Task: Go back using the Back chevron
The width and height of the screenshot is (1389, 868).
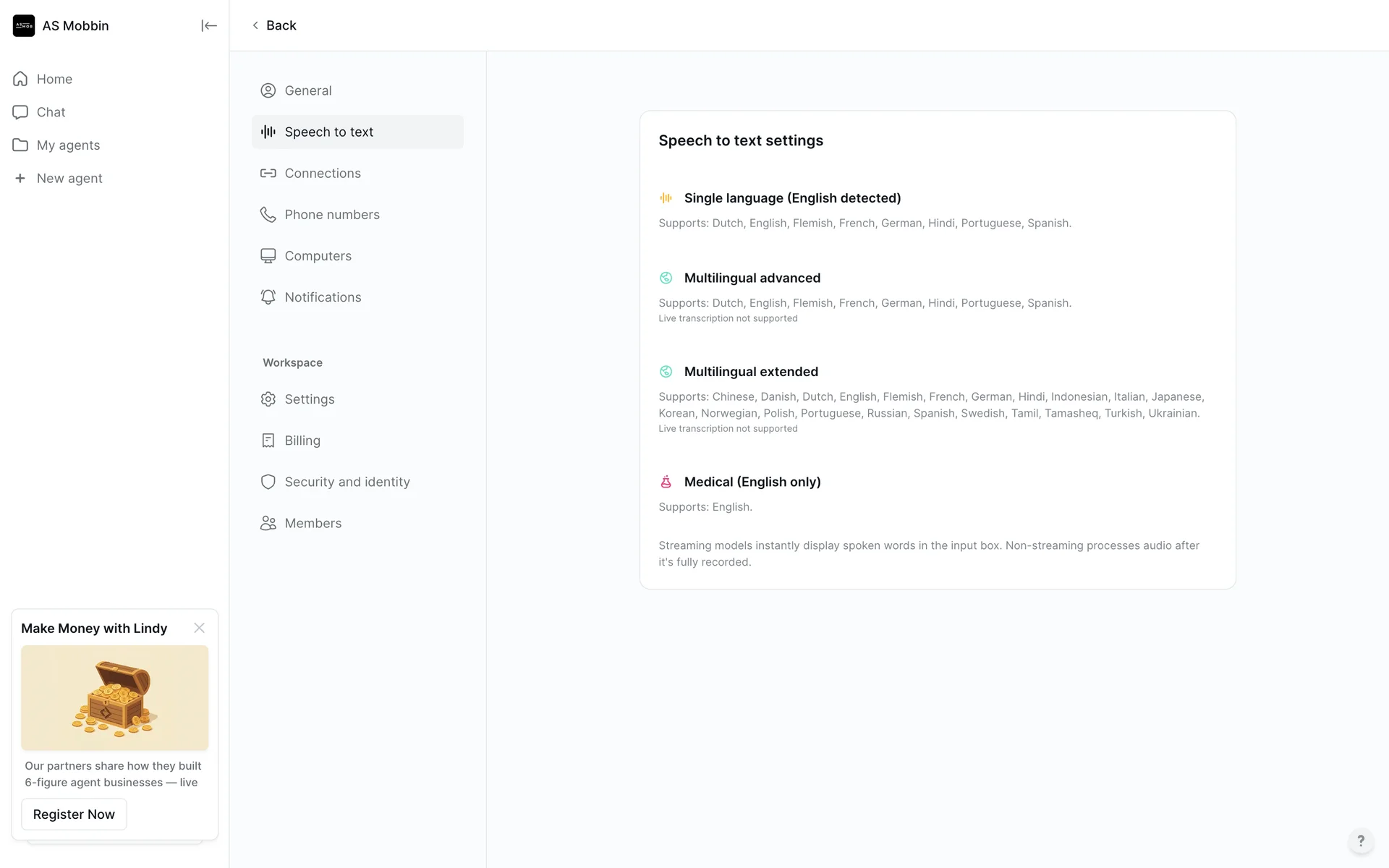Action: click(255, 25)
